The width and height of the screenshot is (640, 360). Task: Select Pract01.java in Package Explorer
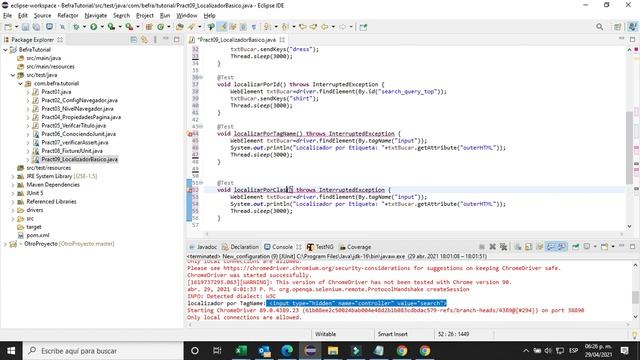[56, 92]
